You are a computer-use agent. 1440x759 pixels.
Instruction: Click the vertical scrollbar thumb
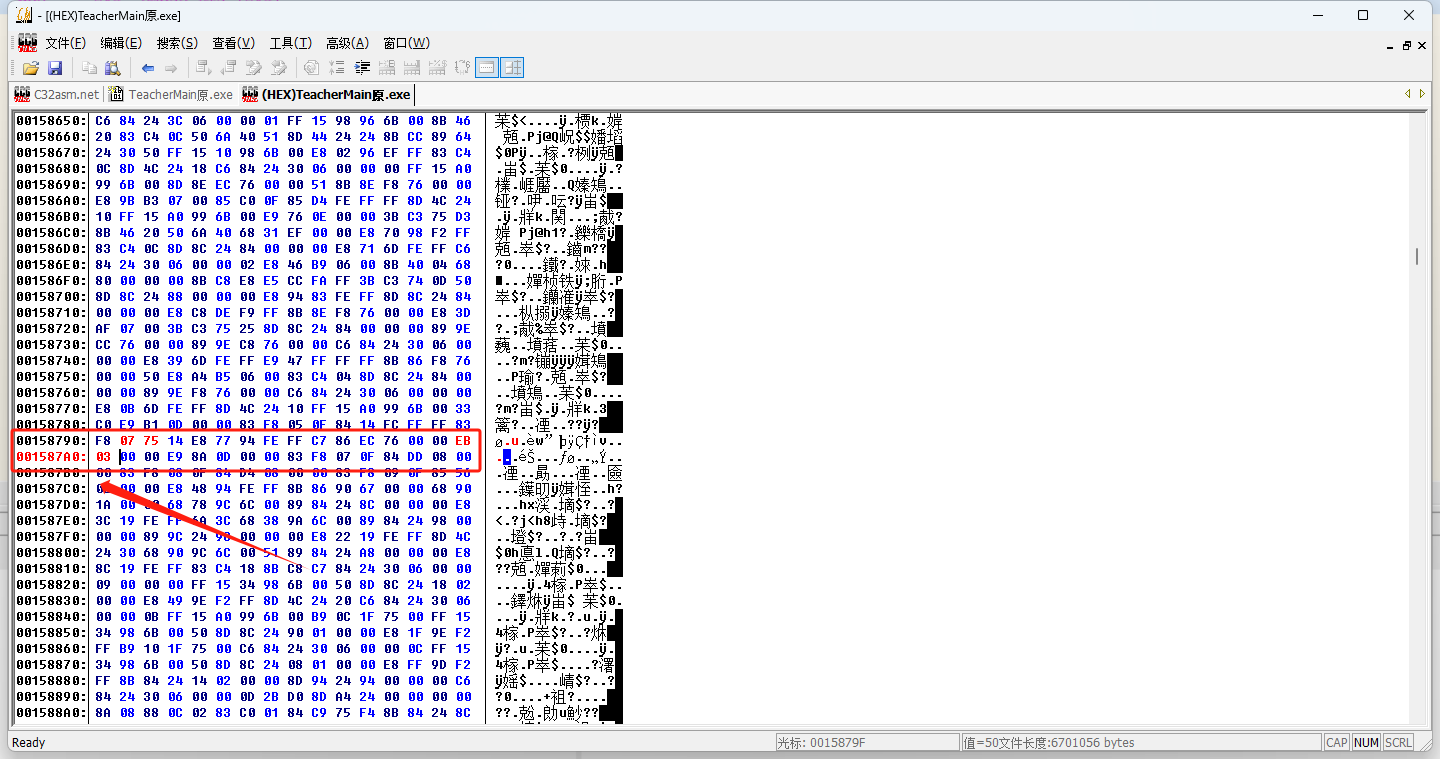pos(1417,256)
